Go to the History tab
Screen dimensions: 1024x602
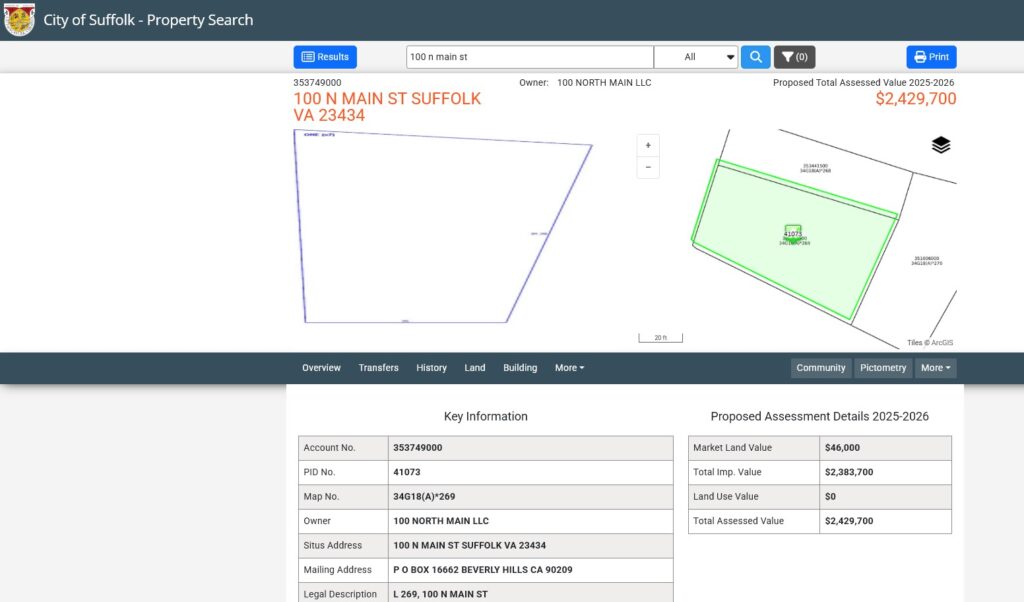point(432,368)
